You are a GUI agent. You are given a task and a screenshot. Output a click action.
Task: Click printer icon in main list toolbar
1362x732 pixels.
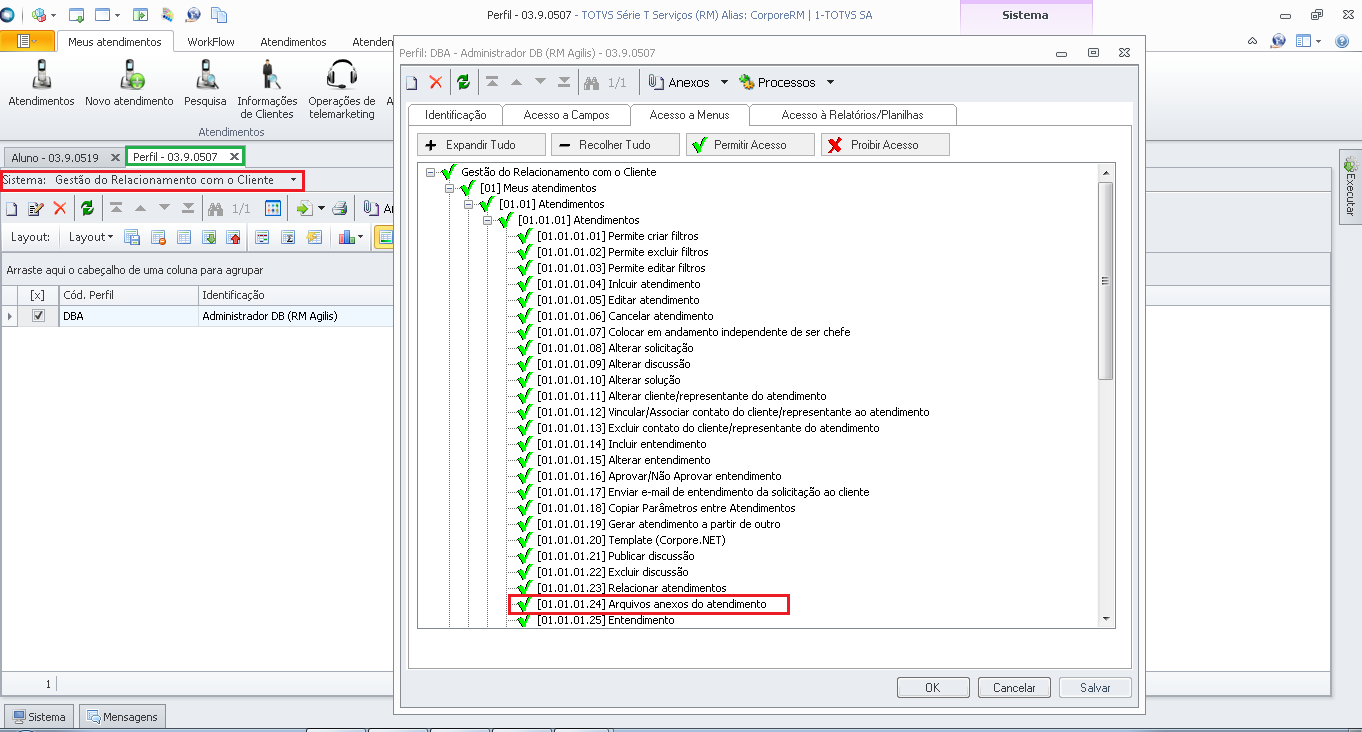click(x=340, y=208)
